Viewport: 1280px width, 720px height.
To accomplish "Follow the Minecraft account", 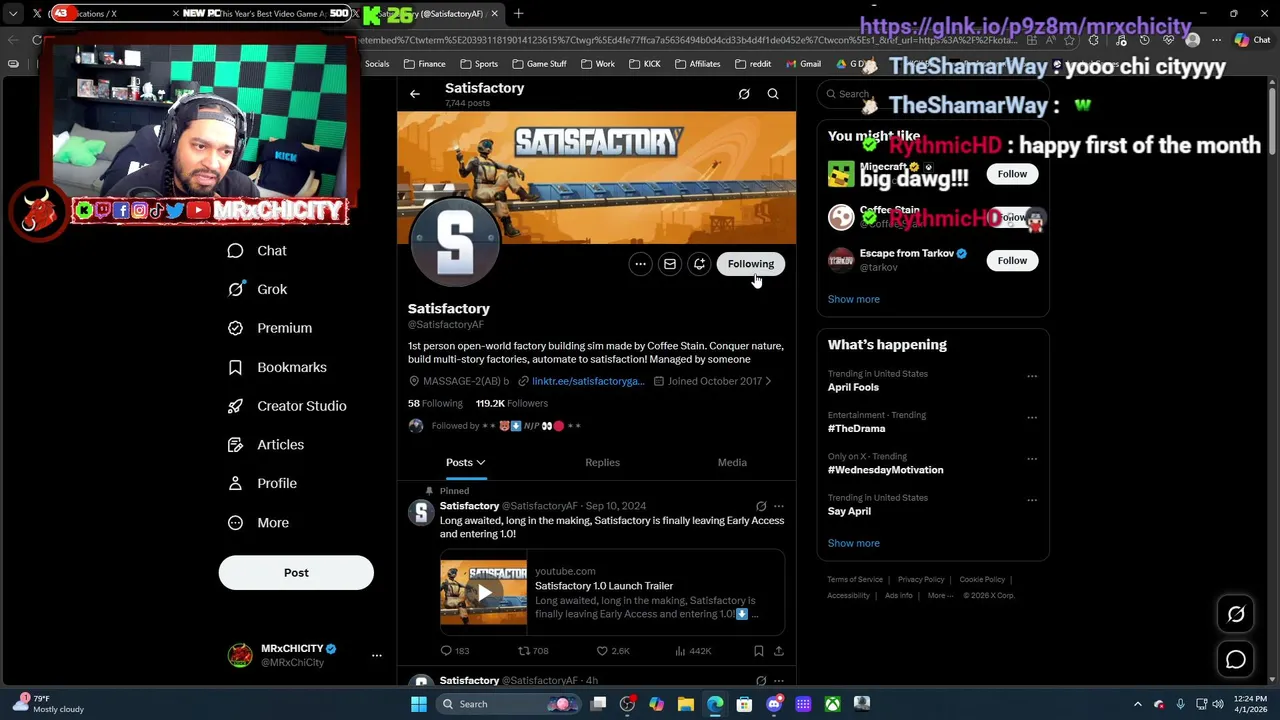I will tap(1012, 174).
